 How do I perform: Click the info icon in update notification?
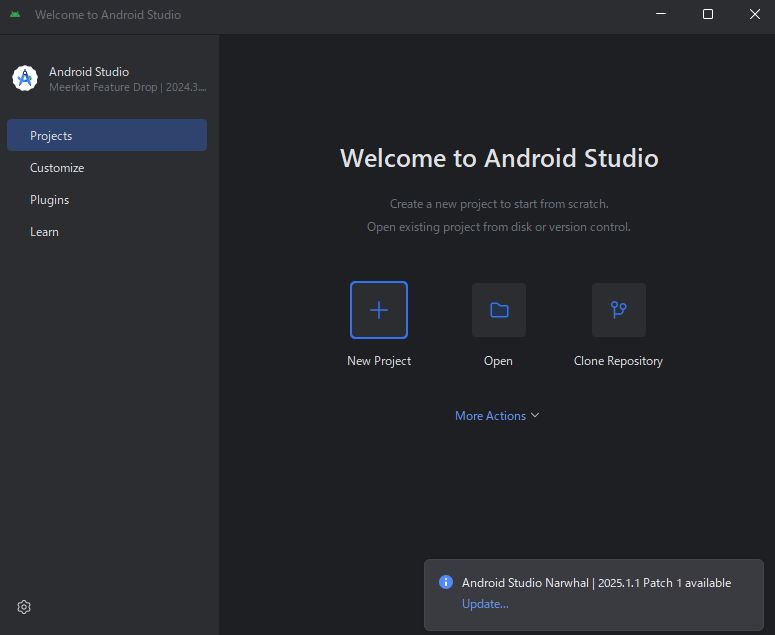click(445, 582)
